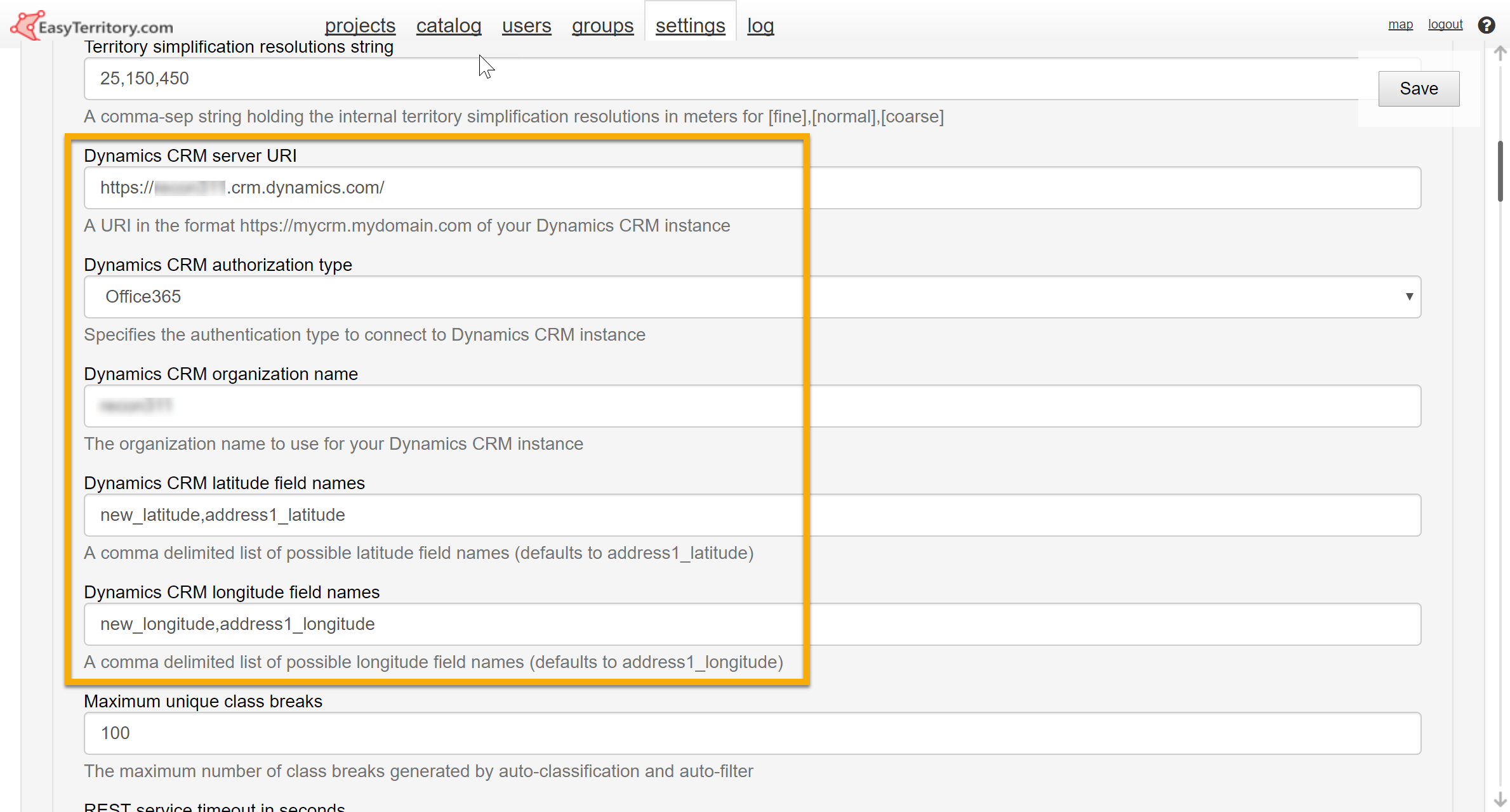Click the scroll down arrow
The height and width of the screenshot is (812, 1510).
pyautogui.click(x=1500, y=799)
